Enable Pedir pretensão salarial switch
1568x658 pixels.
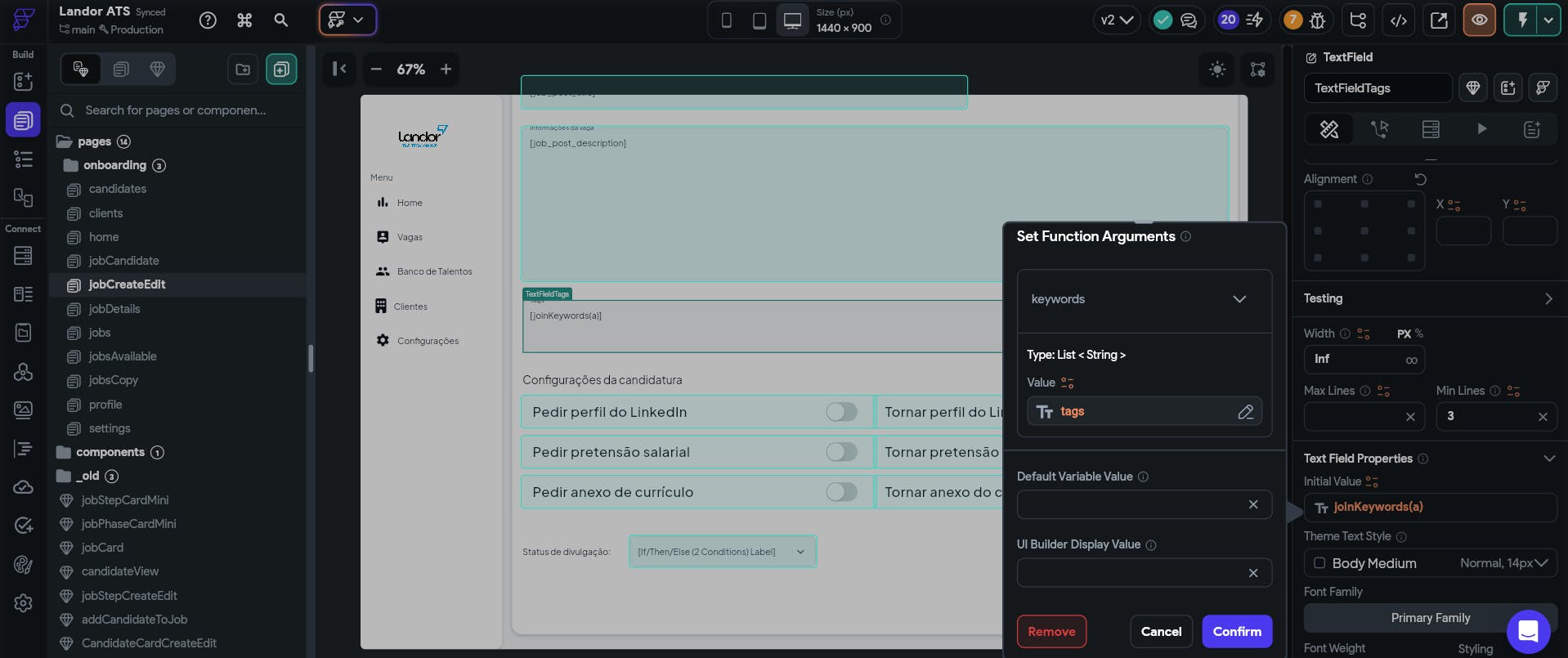840,452
